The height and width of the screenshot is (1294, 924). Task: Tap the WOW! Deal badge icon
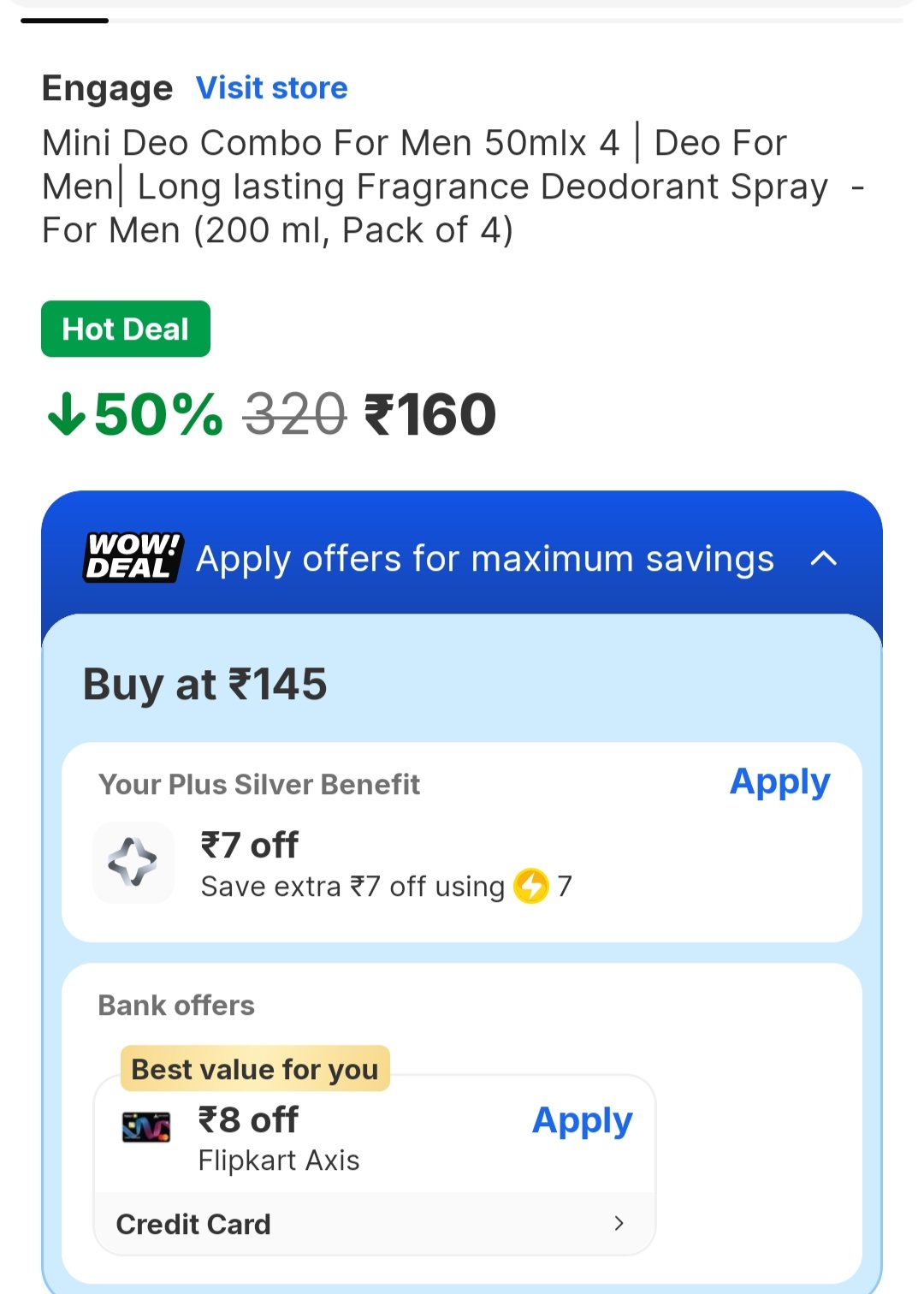[x=133, y=557]
